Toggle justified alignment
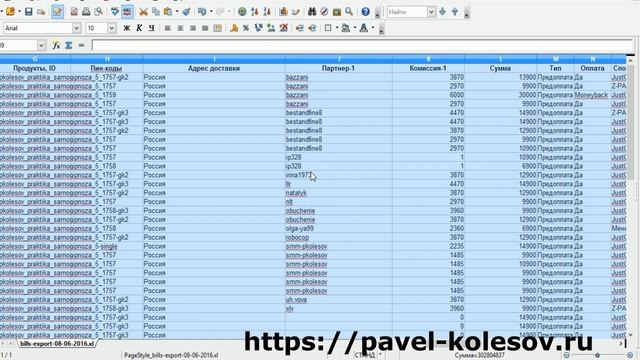This screenshot has height=360, width=640. point(205,28)
